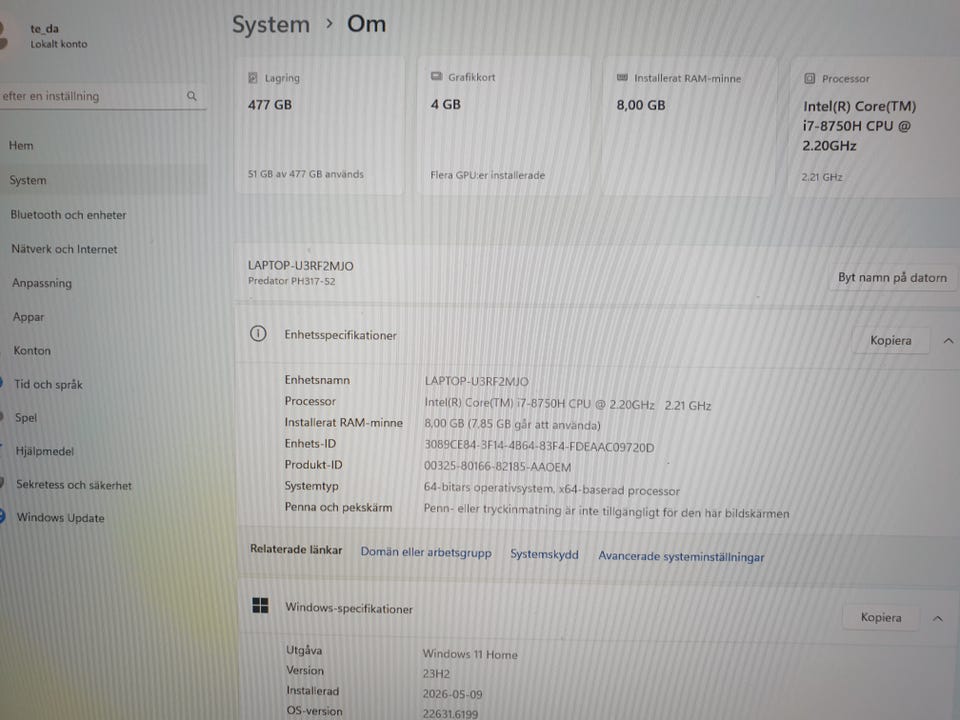Click the Installerat RAM-minne 8,00 GB card

689,127
